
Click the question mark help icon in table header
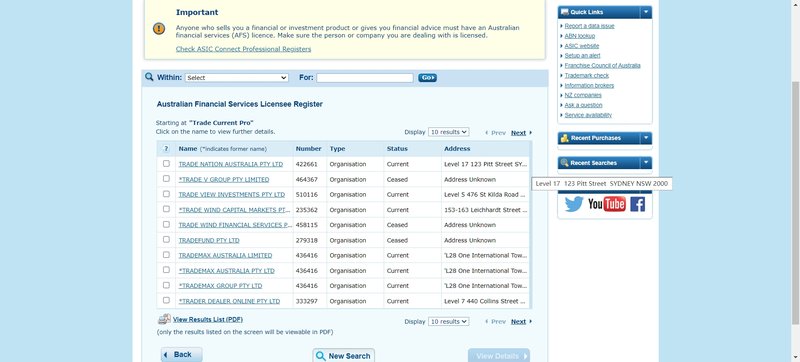(166, 148)
